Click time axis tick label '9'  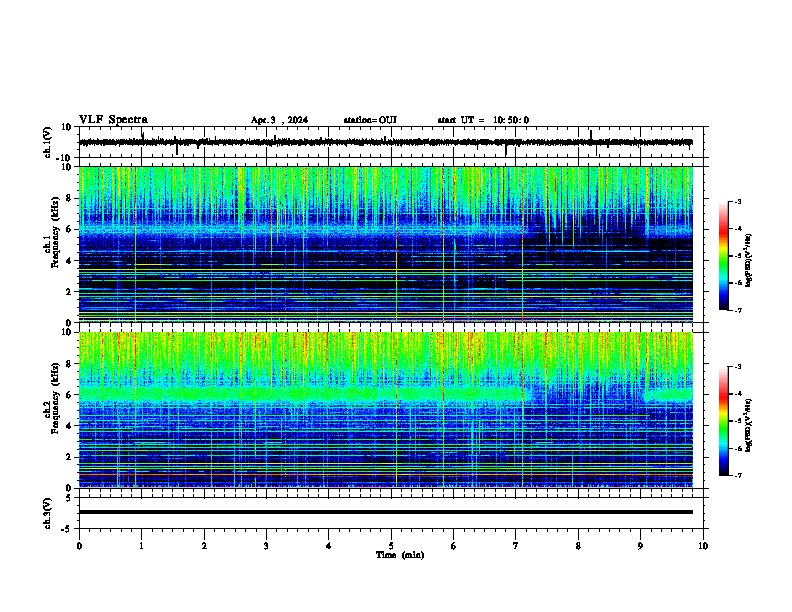640,546
